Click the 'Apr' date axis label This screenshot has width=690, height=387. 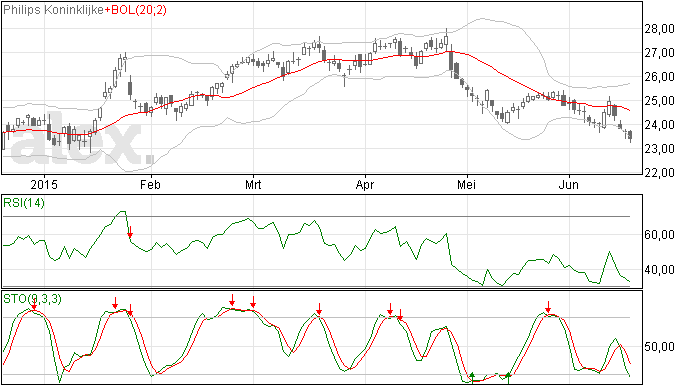click(365, 184)
